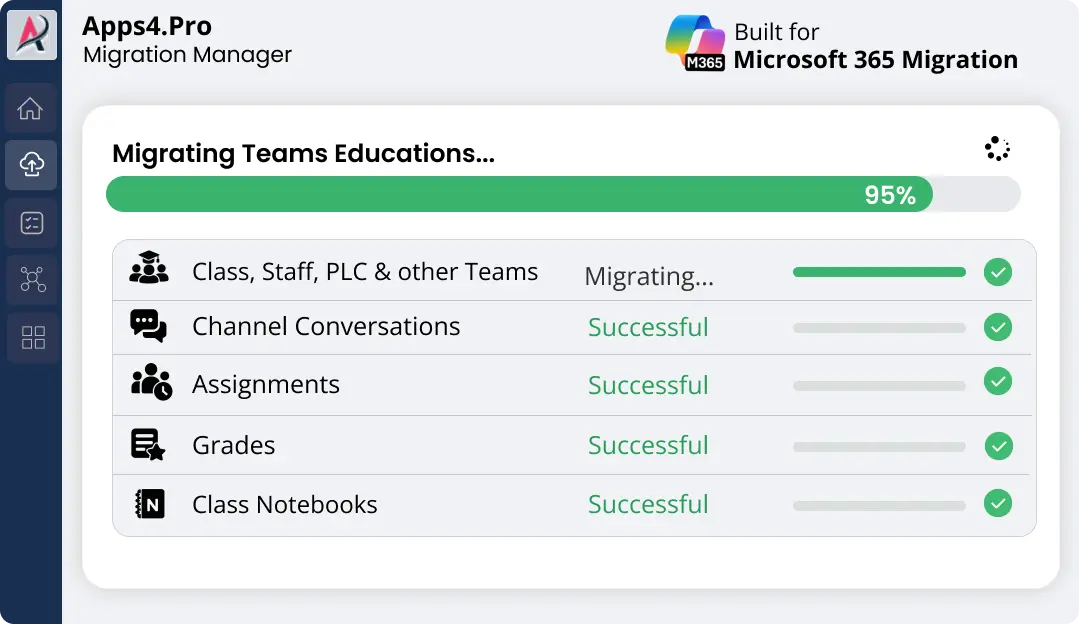
Task: Open the apps grid sidebar icon
Action: click(x=33, y=337)
